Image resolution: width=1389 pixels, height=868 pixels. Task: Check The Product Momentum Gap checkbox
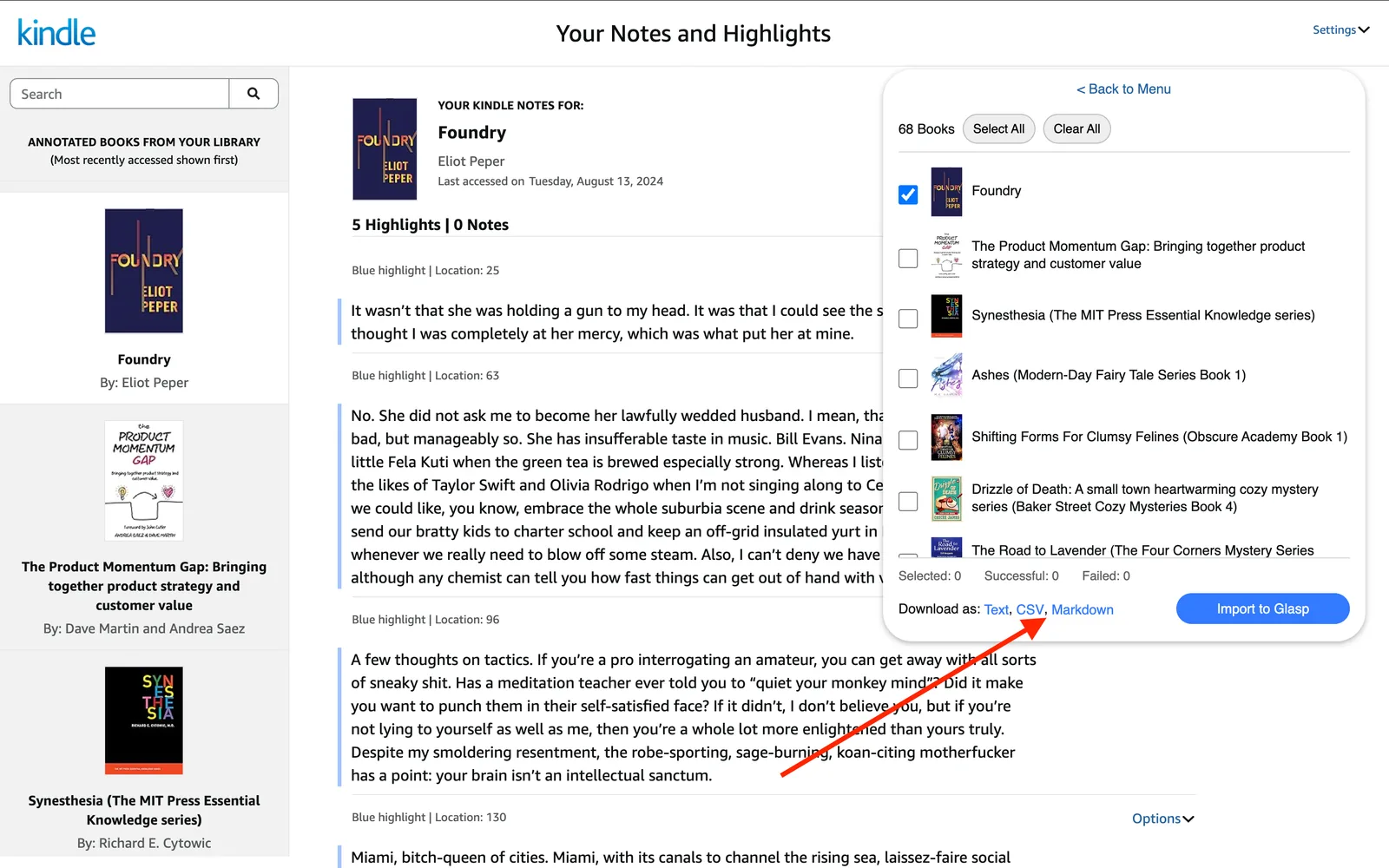908,259
